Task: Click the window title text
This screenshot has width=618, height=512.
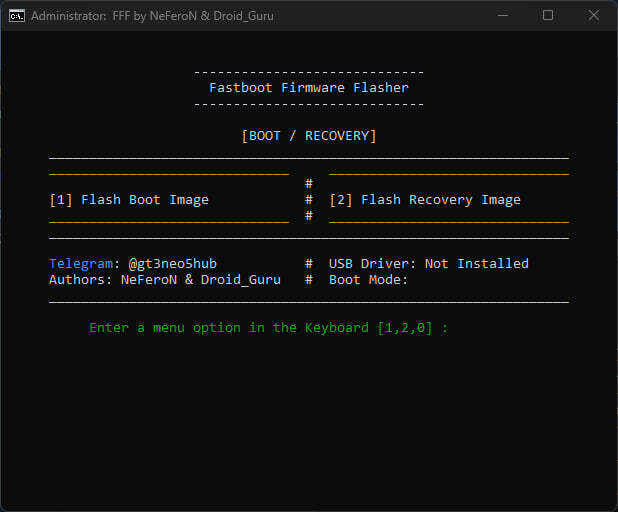Action: pyautogui.click(x=152, y=16)
